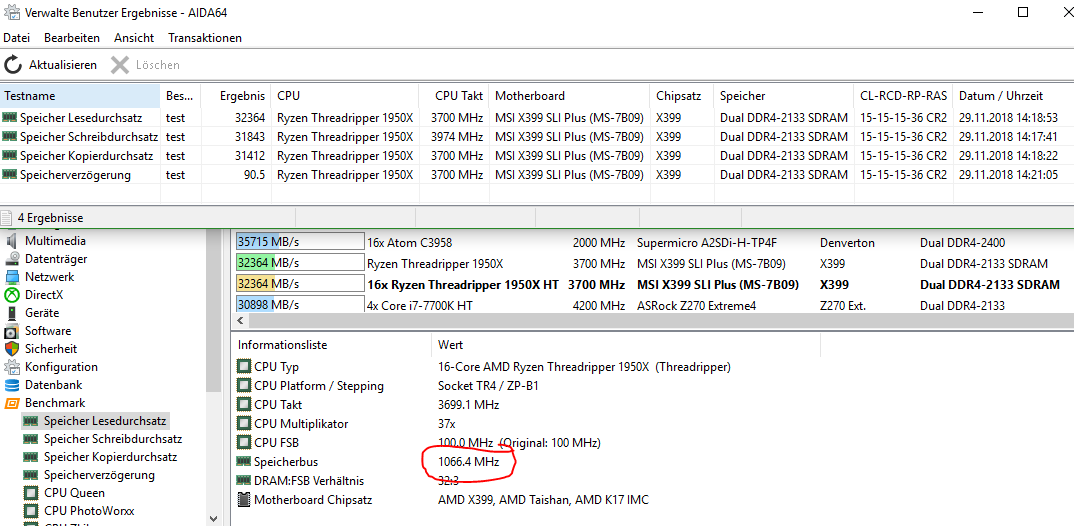Click RAM icon of Speicher Lesedurchsatz result row

(10, 118)
